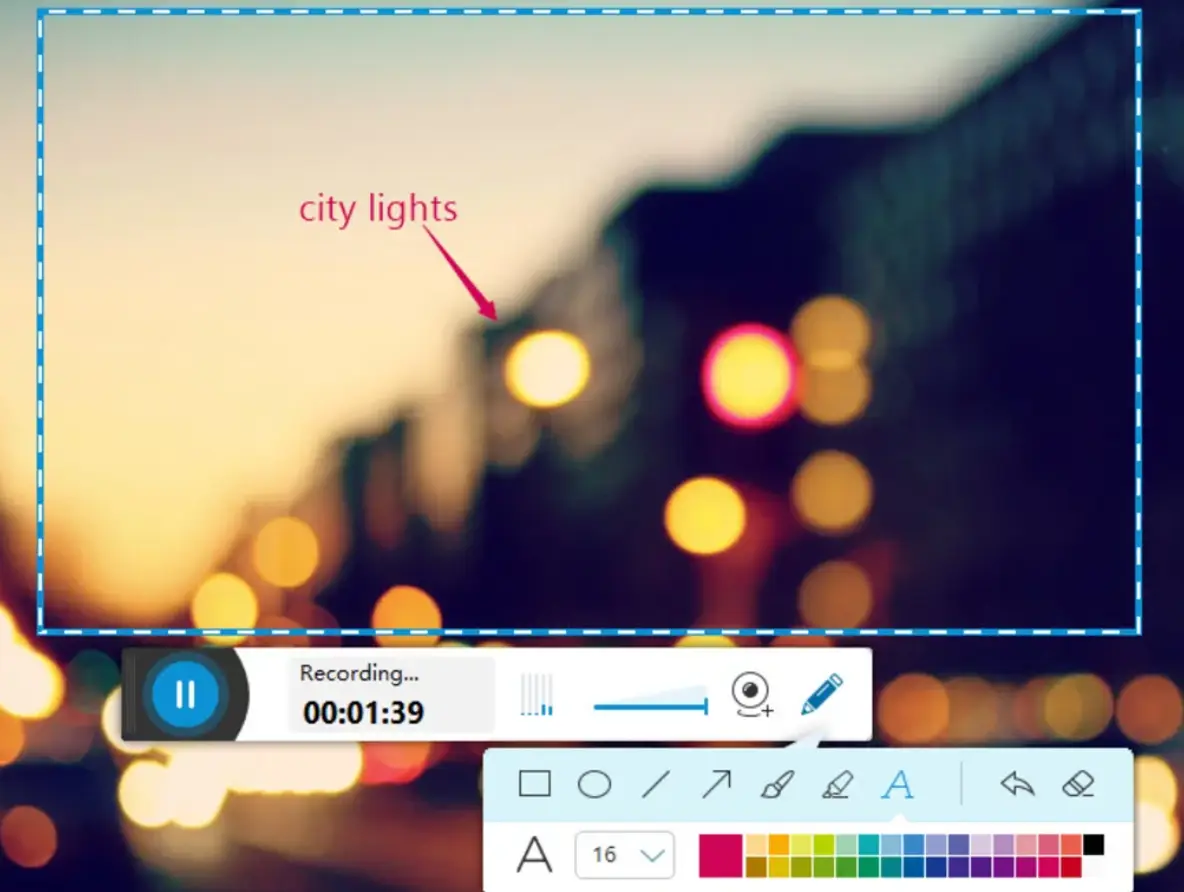Screen dimensions: 1184x892
Task: Pause the screen recording
Action: [x=184, y=694]
